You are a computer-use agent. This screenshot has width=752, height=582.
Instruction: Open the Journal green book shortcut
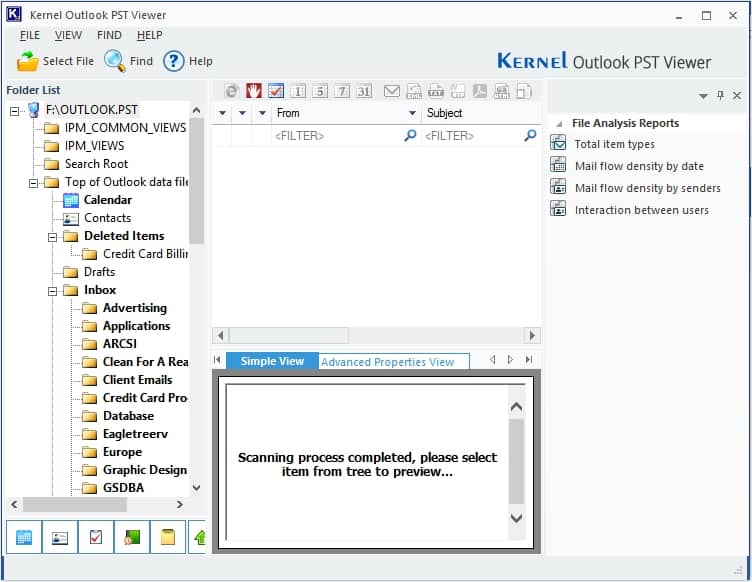132,537
